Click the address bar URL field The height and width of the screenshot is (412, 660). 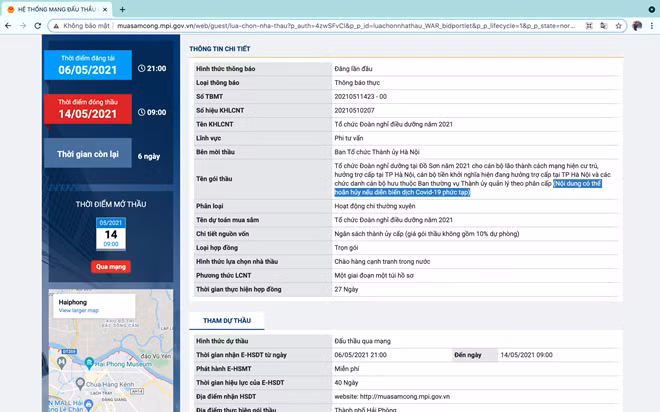pyautogui.click(x=345, y=26)
